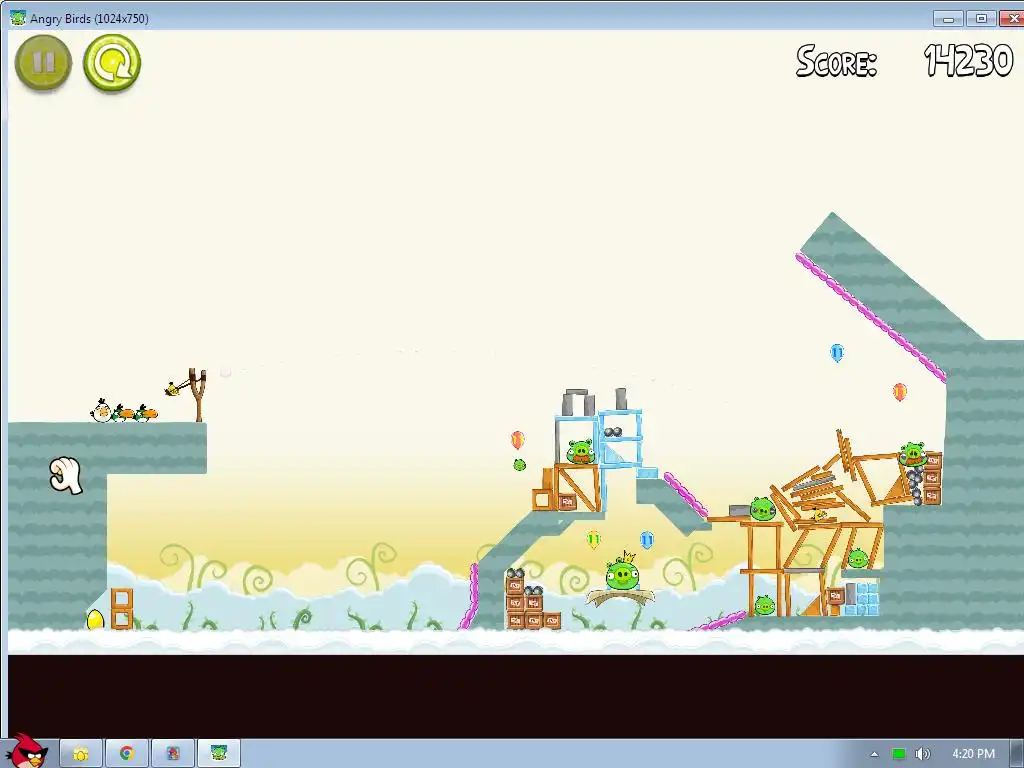Click the tiny pig under the red balloon
This screenshot has height=768, width=1024.
[x=519, y=465]
